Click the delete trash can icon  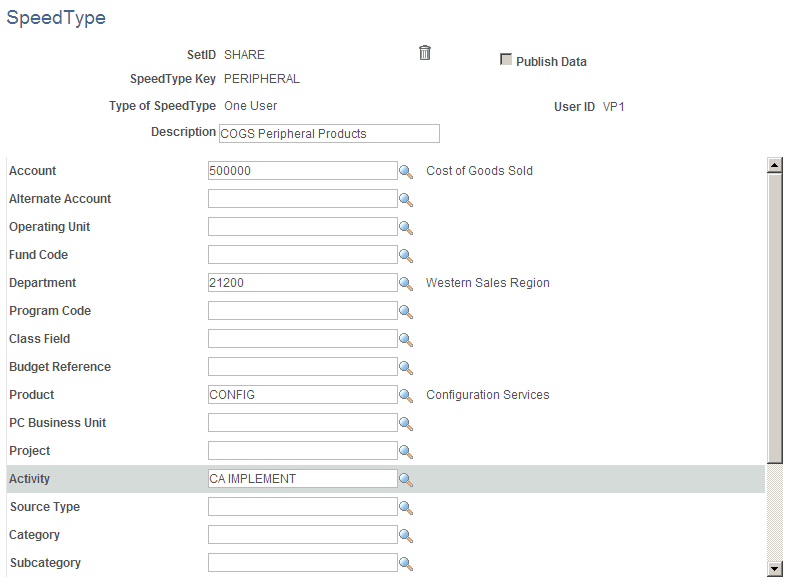point(425,53)
